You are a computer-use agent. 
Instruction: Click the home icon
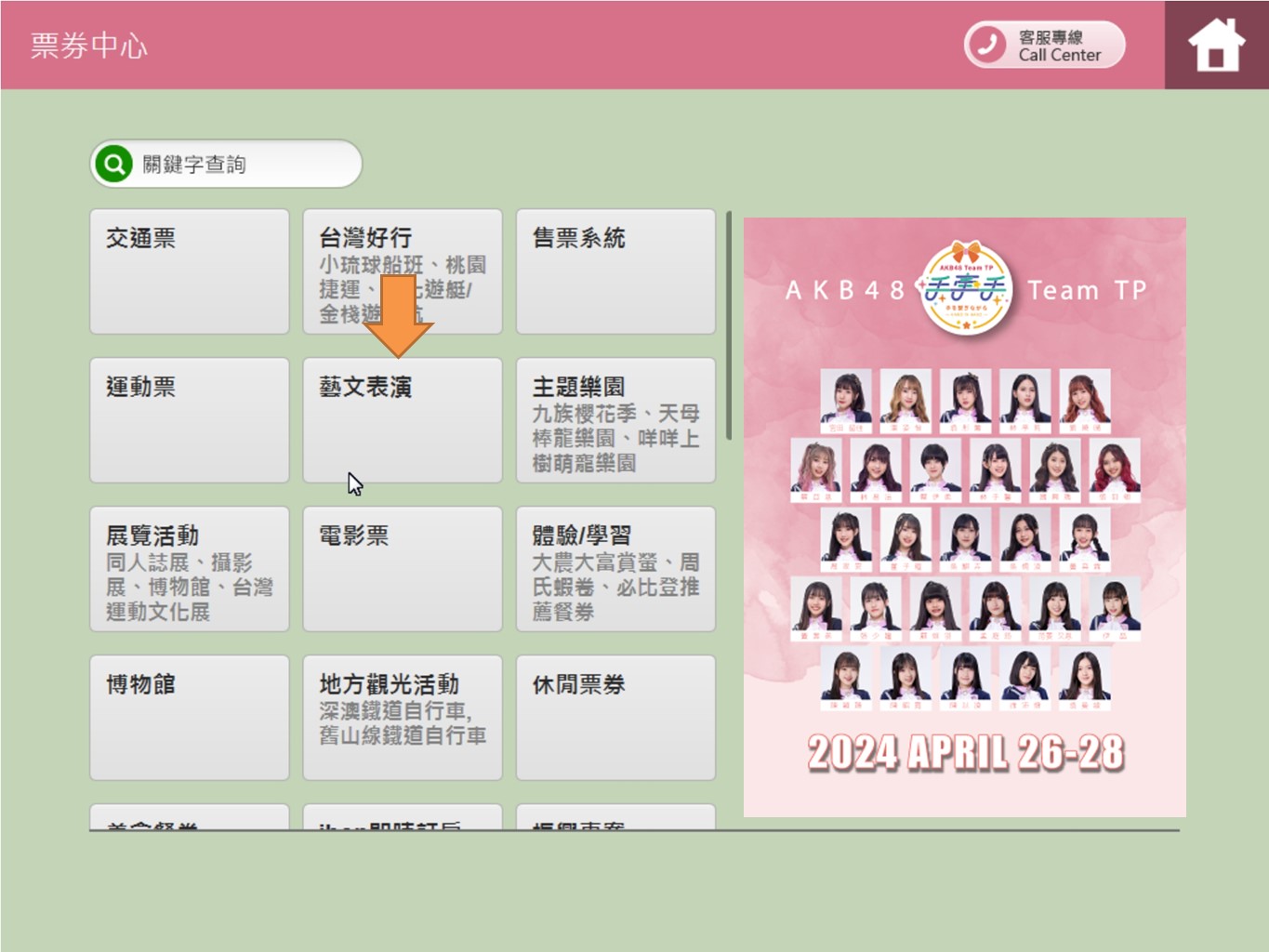[x=1215, y=45]
